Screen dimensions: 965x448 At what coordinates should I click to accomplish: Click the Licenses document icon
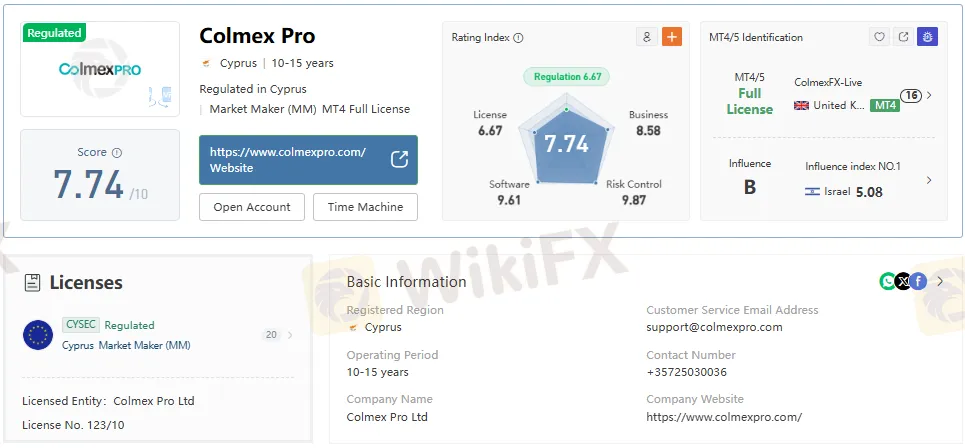[x=32, y=282]
